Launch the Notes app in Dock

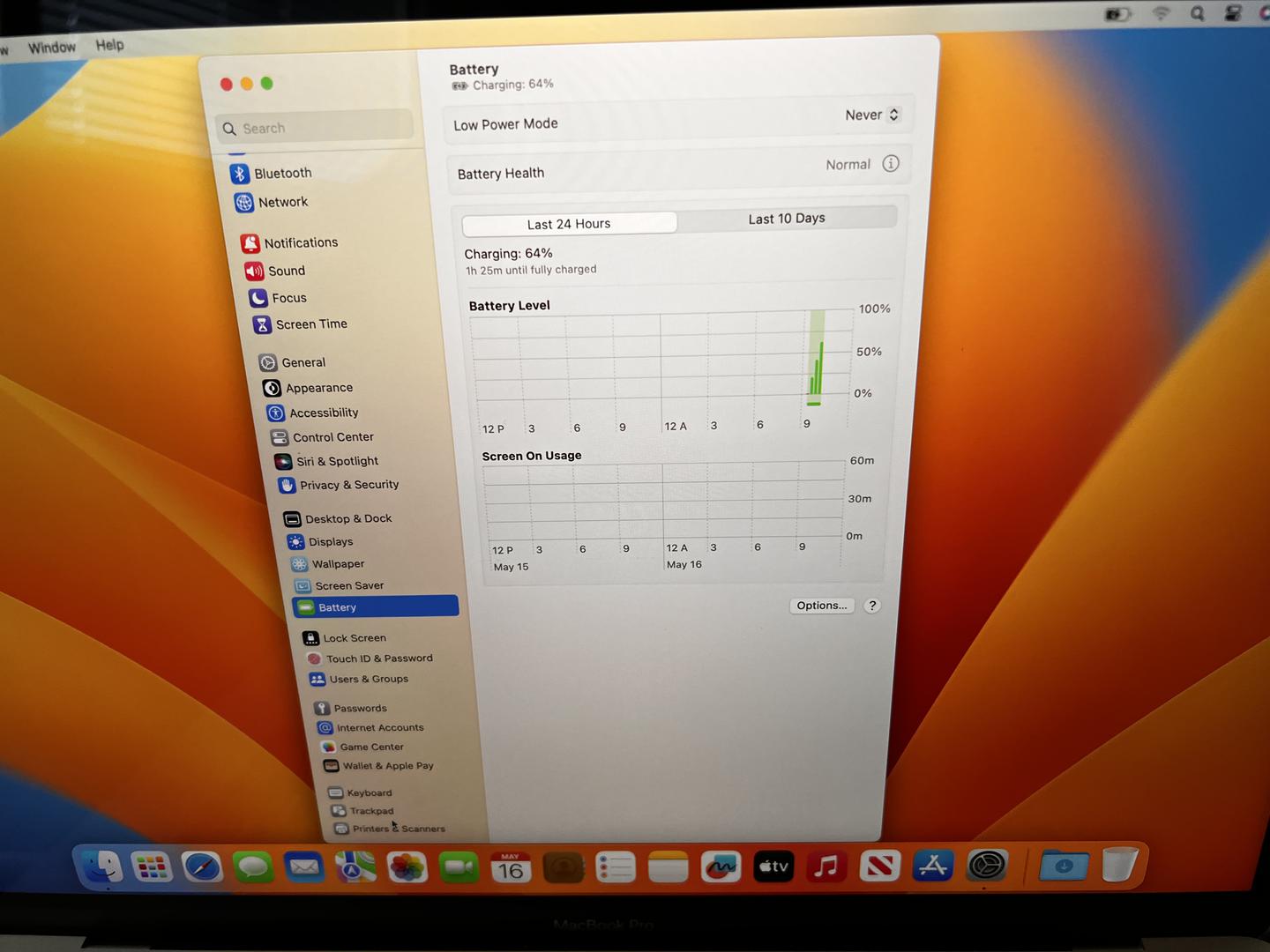tap(668, 867)
